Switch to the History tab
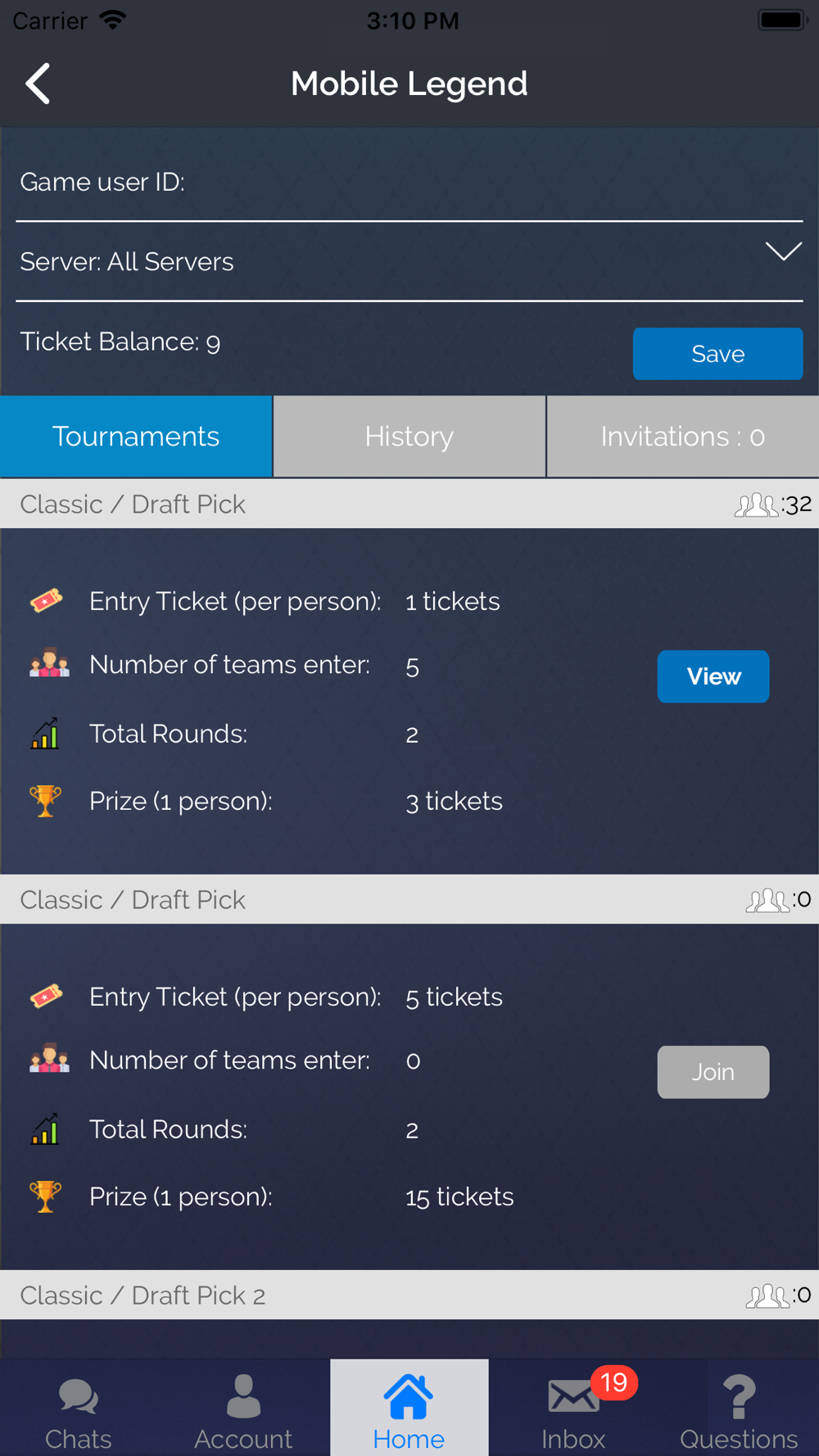Image resolution: width=819 pixels, height=1456 pixels. click(409, 436)
